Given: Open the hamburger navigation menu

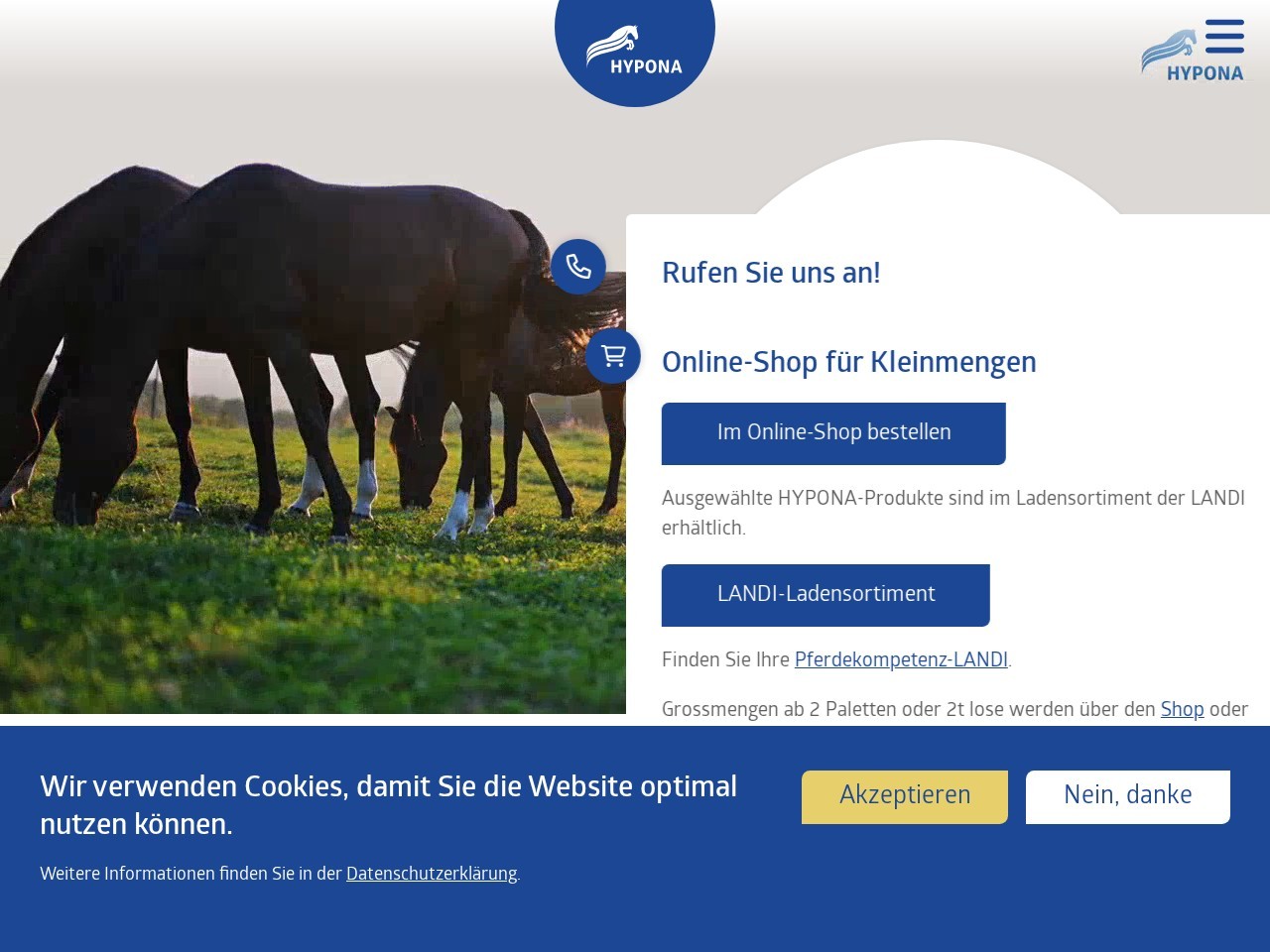Looking at the screenshot, I should pos(1224,36).
